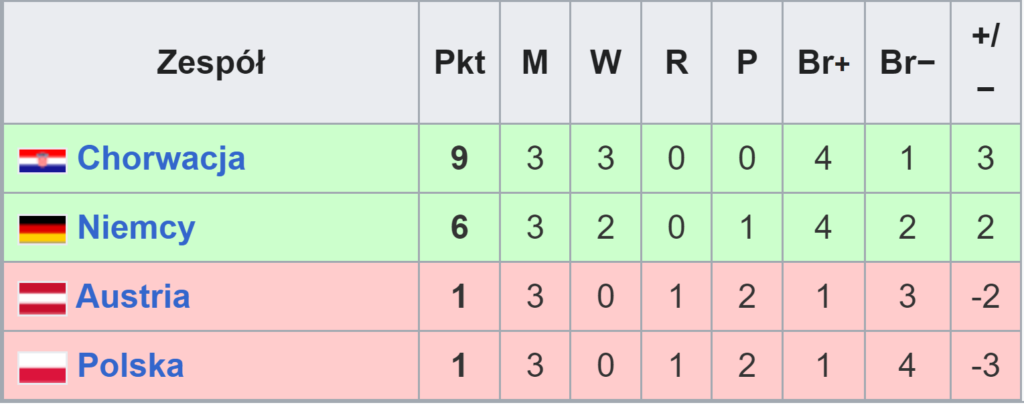Click the R column header
Image resolution: width=1024 pixels, height=405 pixels.
676,63
